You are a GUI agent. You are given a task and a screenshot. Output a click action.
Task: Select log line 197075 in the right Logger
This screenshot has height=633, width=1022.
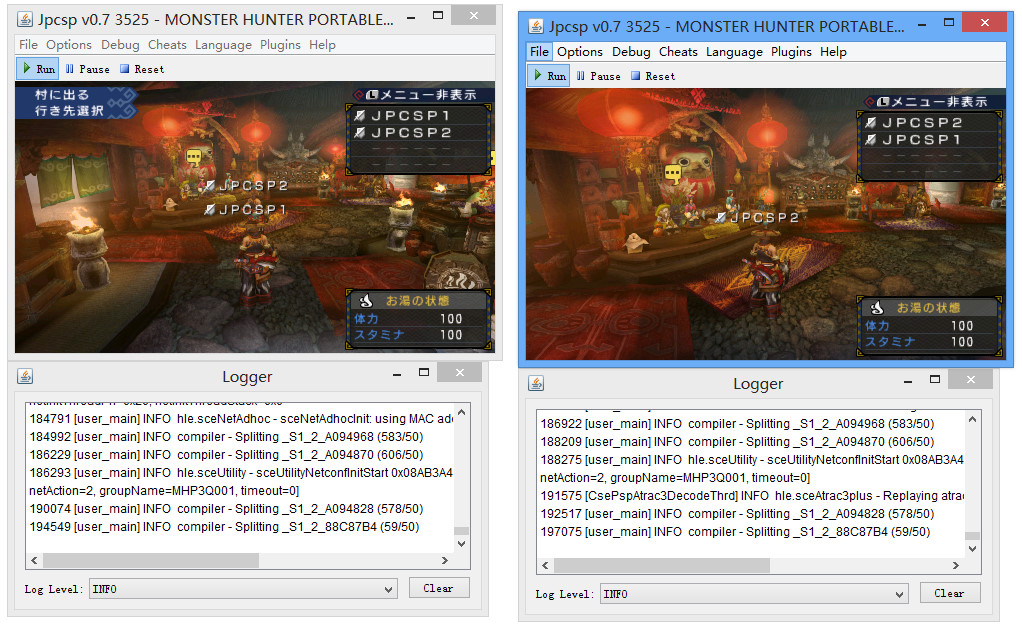pyautogui.click(x=735, y=532)
